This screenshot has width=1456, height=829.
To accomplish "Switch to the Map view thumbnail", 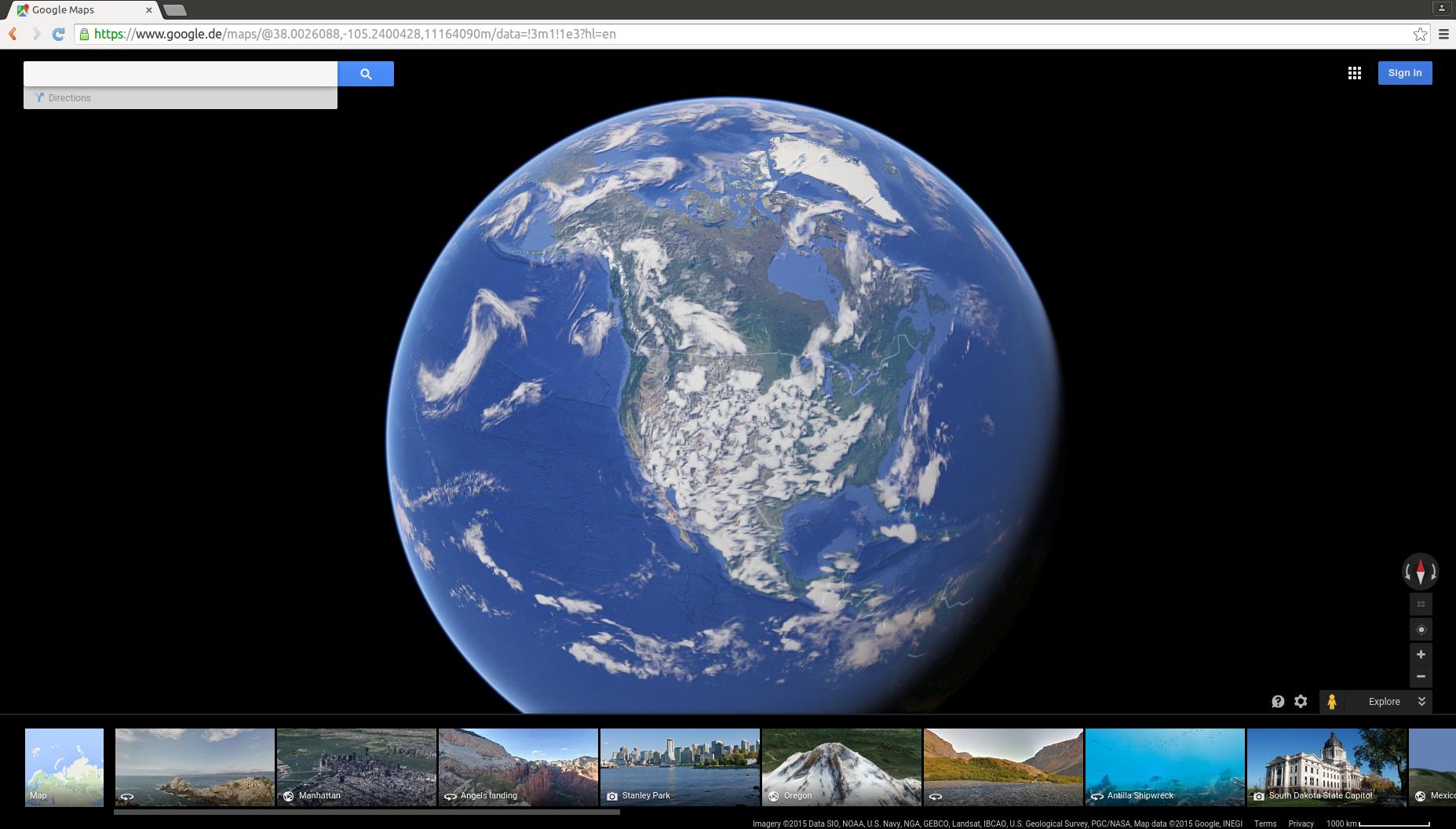I will pyautogui.click(x=64, y=767).
